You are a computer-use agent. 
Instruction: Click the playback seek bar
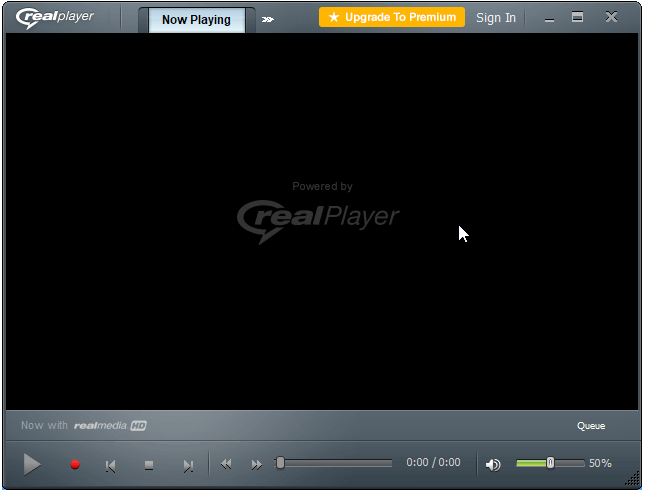point(337,463)
